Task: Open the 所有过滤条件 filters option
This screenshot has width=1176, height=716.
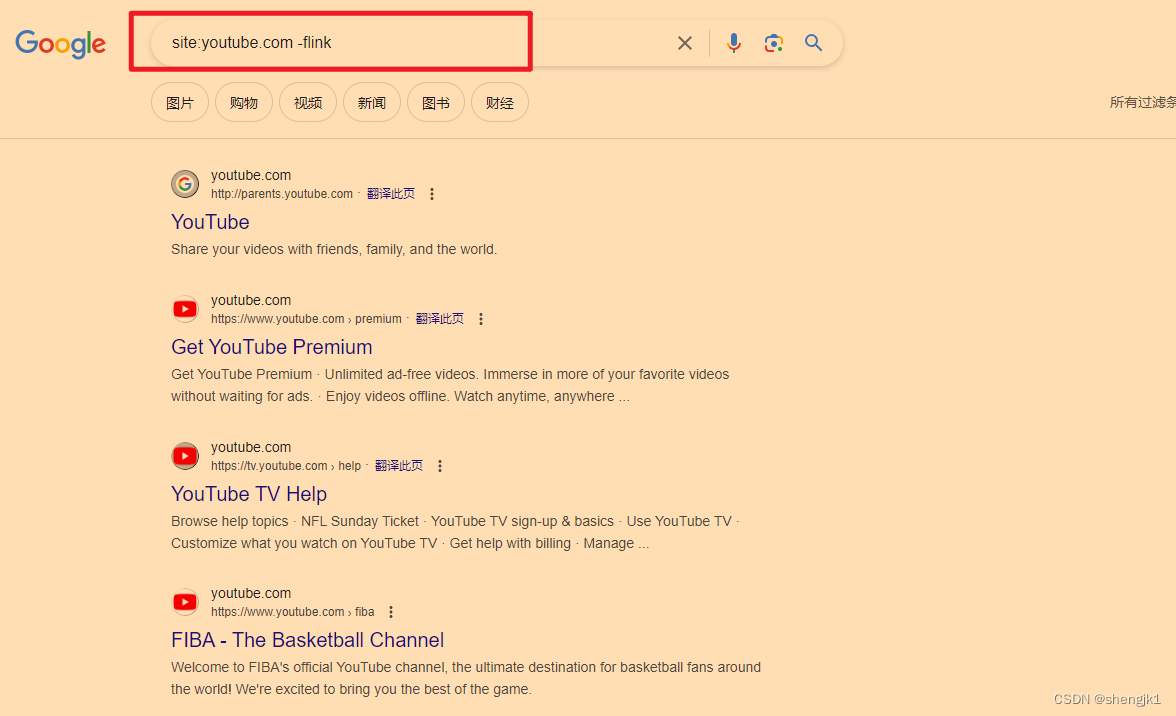Action: click(1142, 102)
